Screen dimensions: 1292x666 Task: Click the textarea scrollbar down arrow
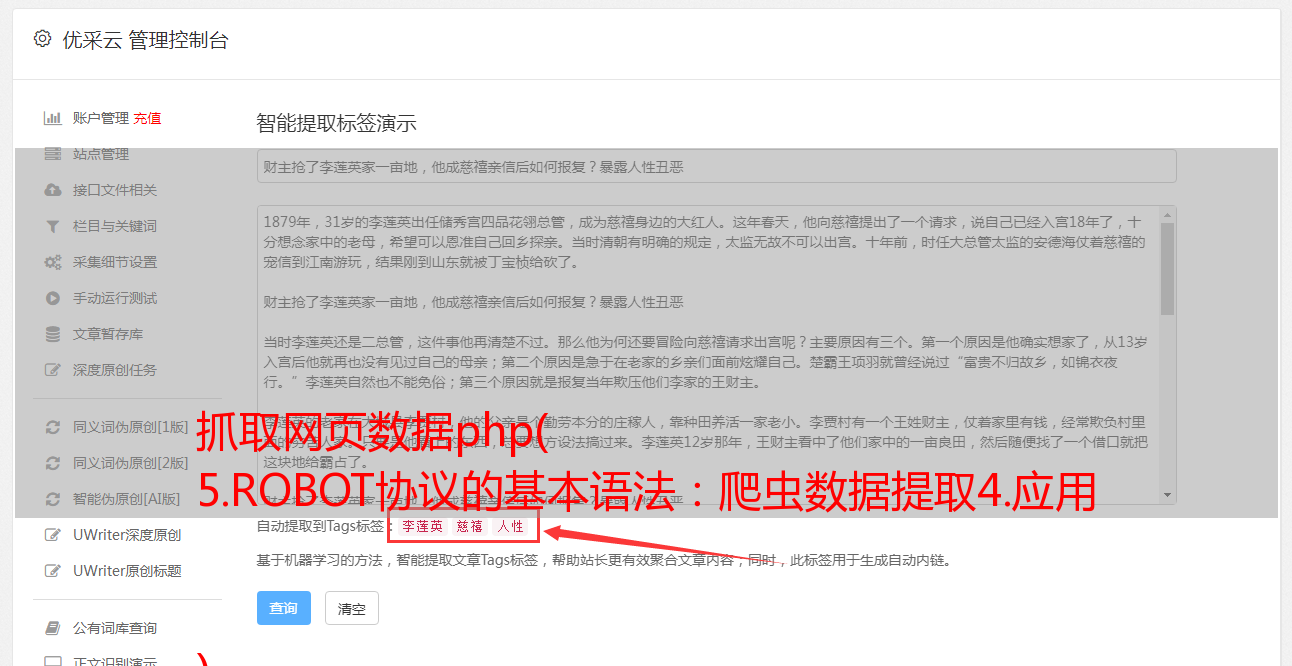tap(1168, 496)
